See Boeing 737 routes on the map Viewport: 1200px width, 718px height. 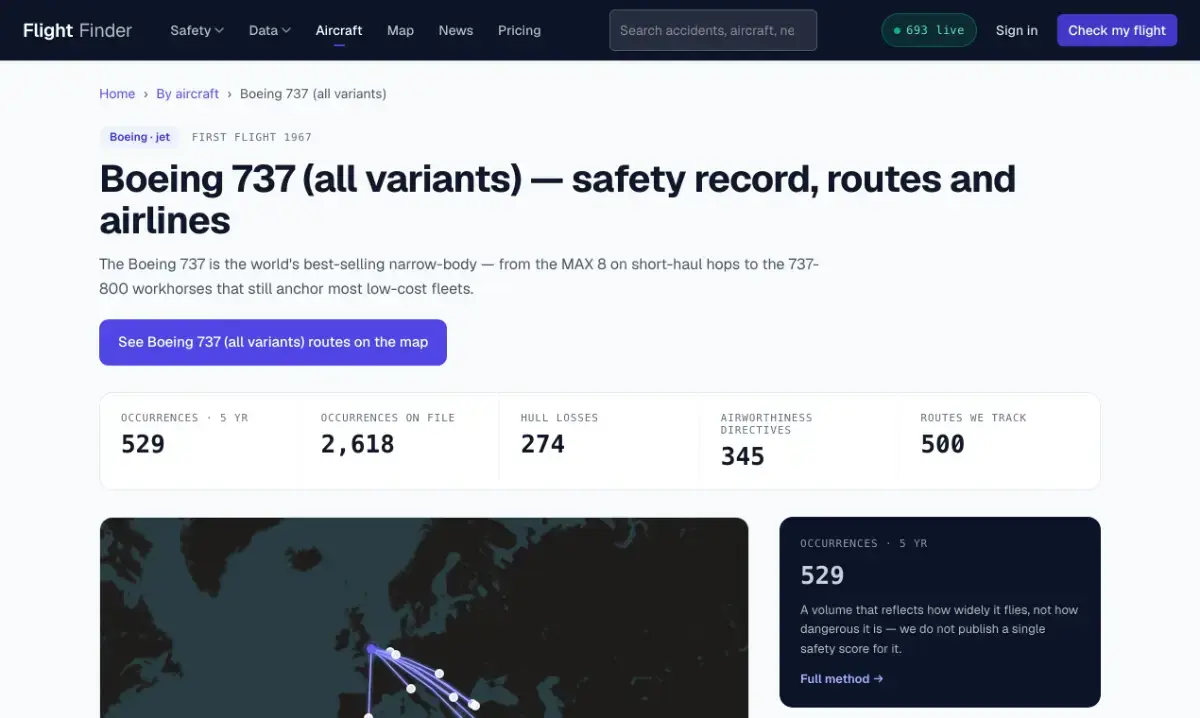(273, 342)
